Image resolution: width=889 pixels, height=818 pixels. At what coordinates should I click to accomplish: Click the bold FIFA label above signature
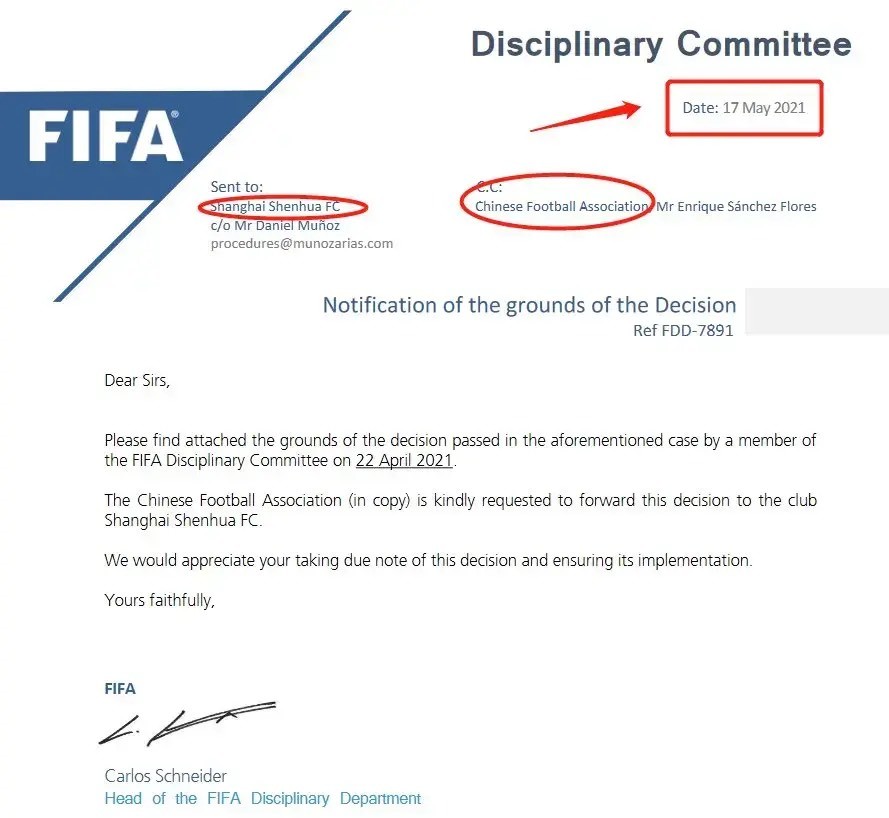coord(120,689)
